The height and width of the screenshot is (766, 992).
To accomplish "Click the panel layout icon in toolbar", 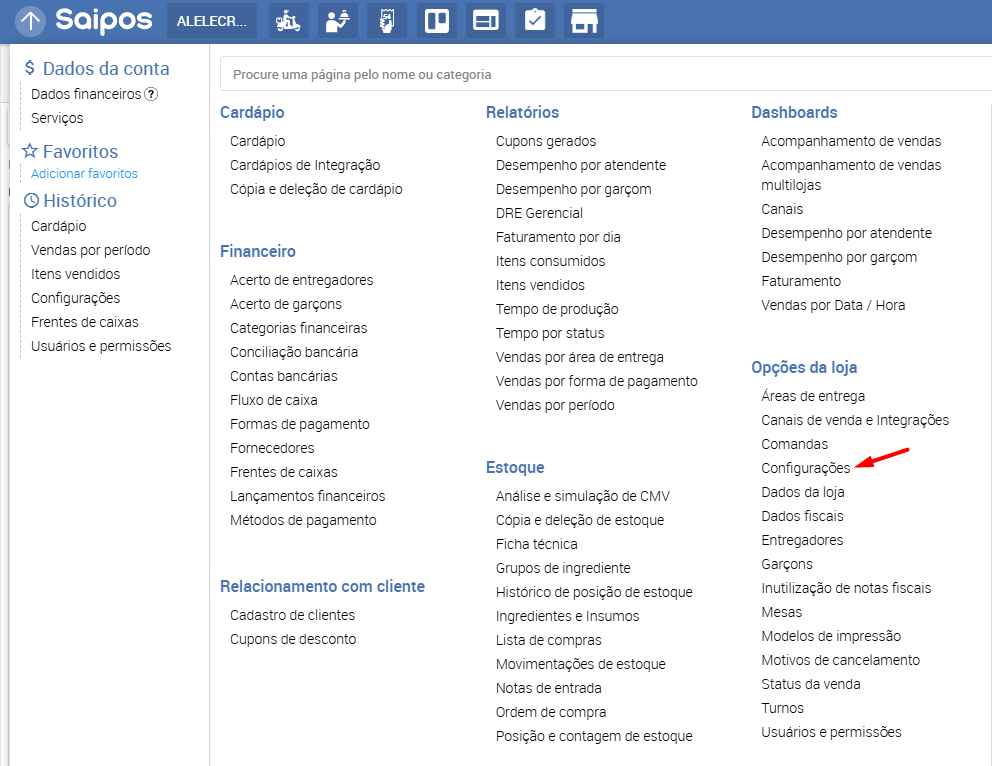I will (486, 21).
